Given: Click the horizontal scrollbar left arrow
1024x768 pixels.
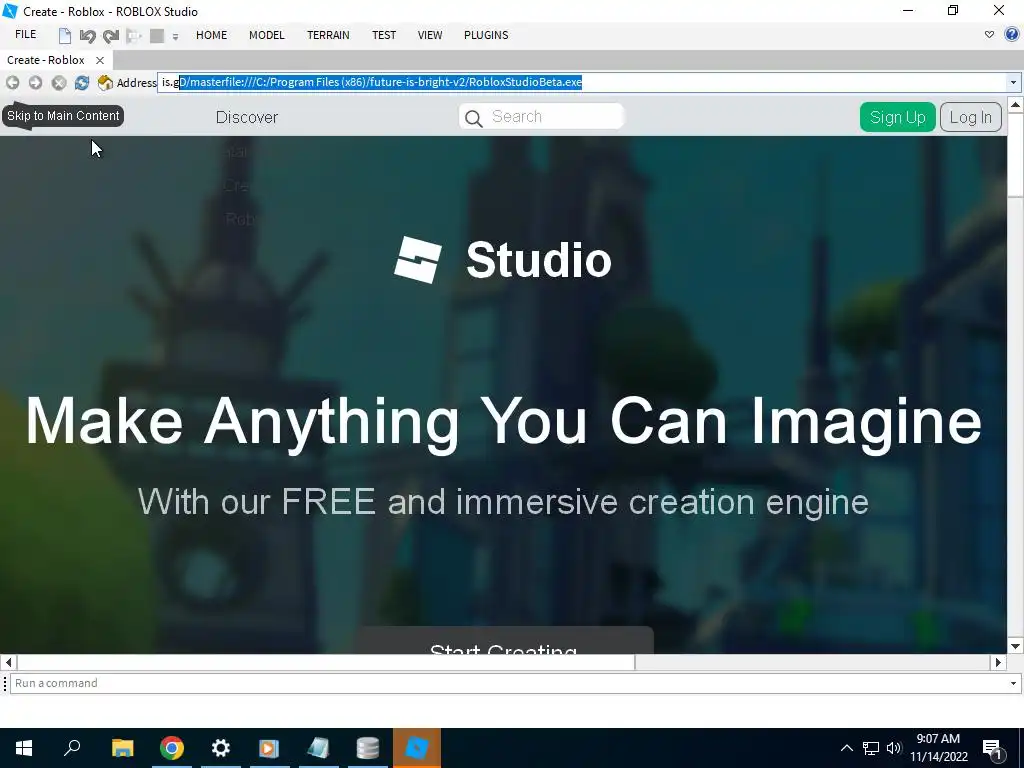Looking at the screenshot, I should tap(8, 662).
